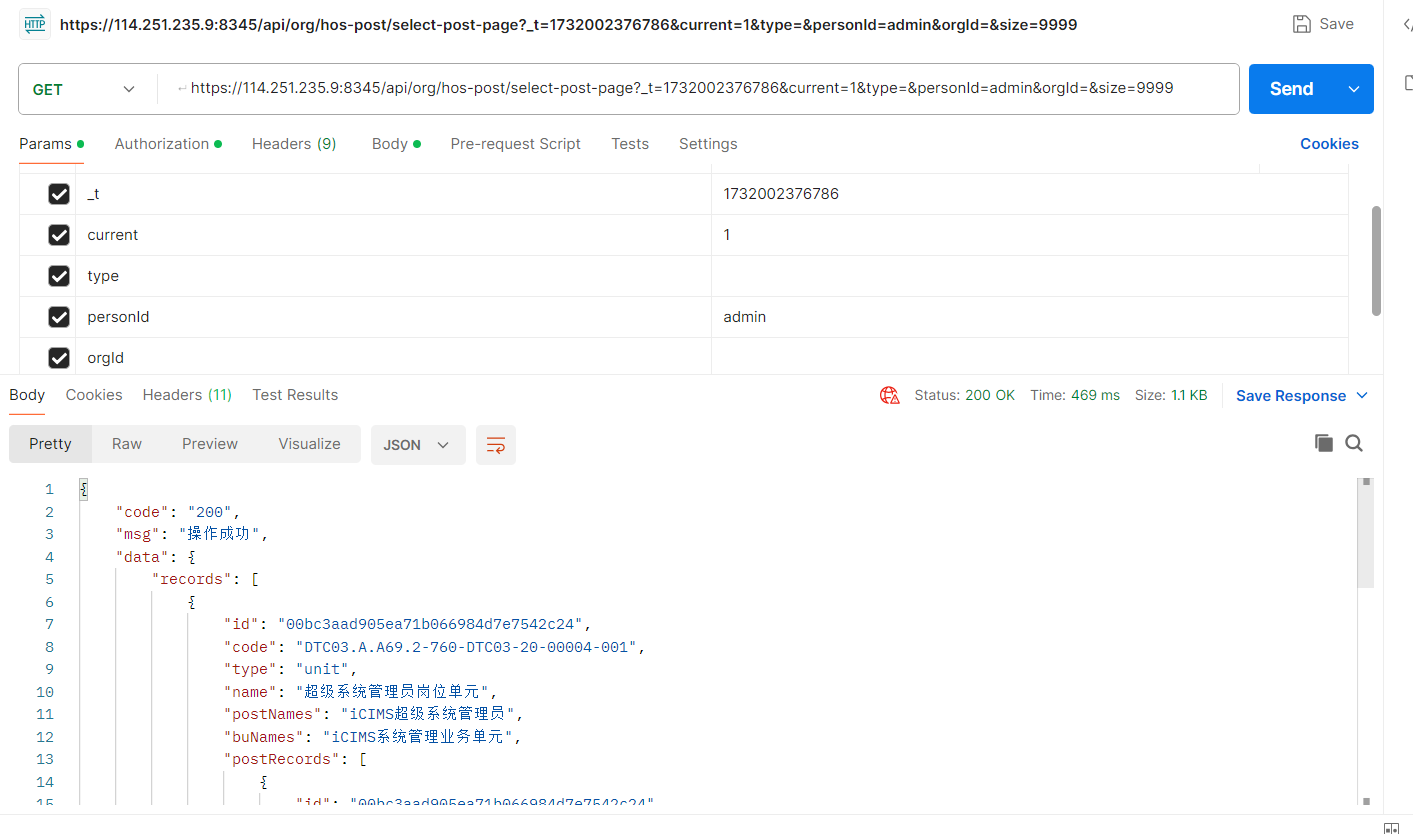Screen dimensions: 1413x834
Task: Click the empty orgId value cell
Action: tap(1030, 357)
